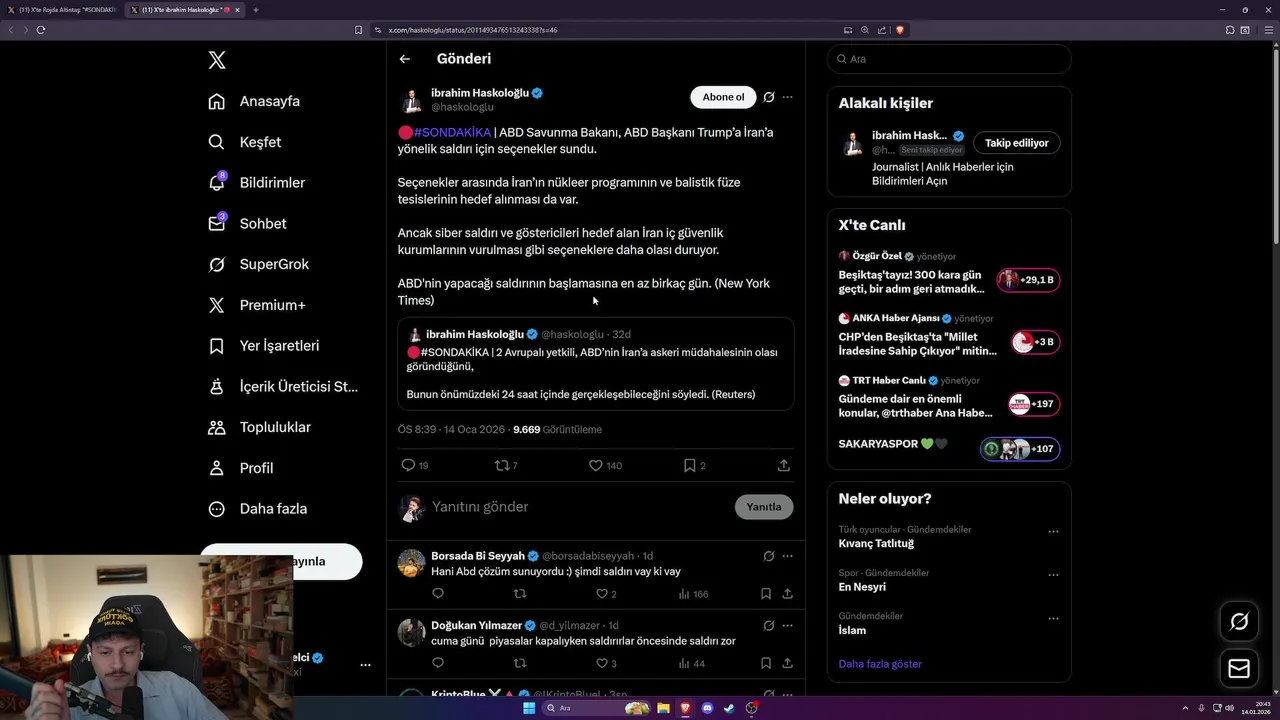Open Windows Start menu

click(529, 708)
